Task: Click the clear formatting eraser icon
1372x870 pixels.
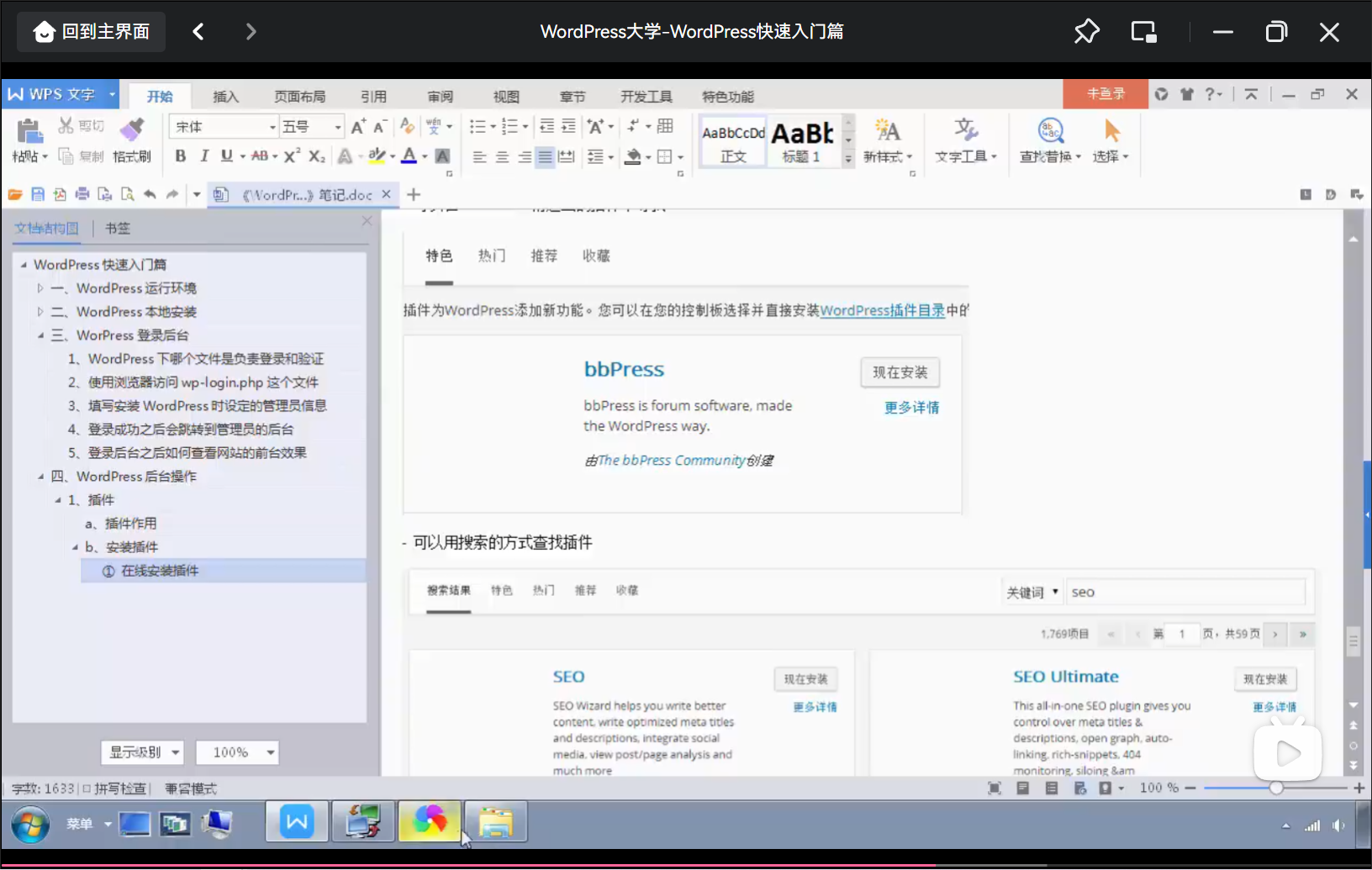Action: point(408,126)
